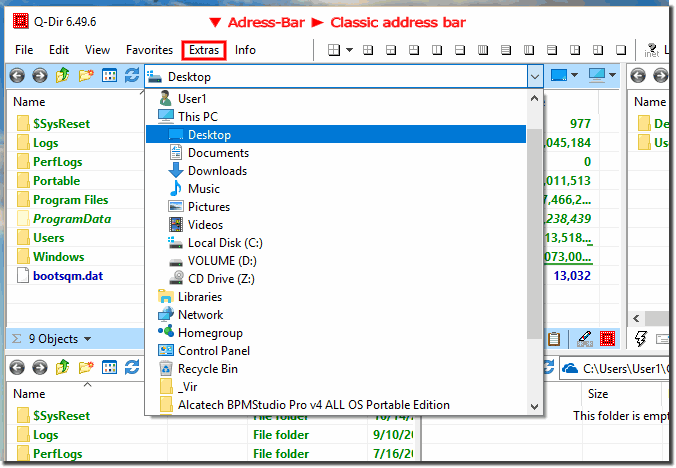This screenshot has width=676, height=468.
Task: Click the dropdown list scroll-down arrow
Action: click(x=535, y=406)
